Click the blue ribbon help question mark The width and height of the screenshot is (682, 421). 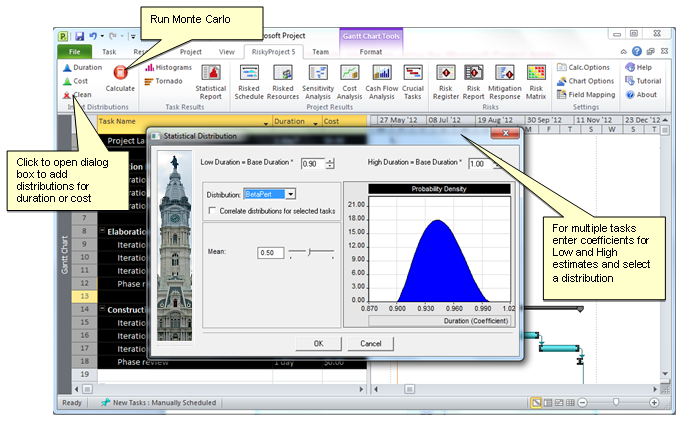click(637, 51)
